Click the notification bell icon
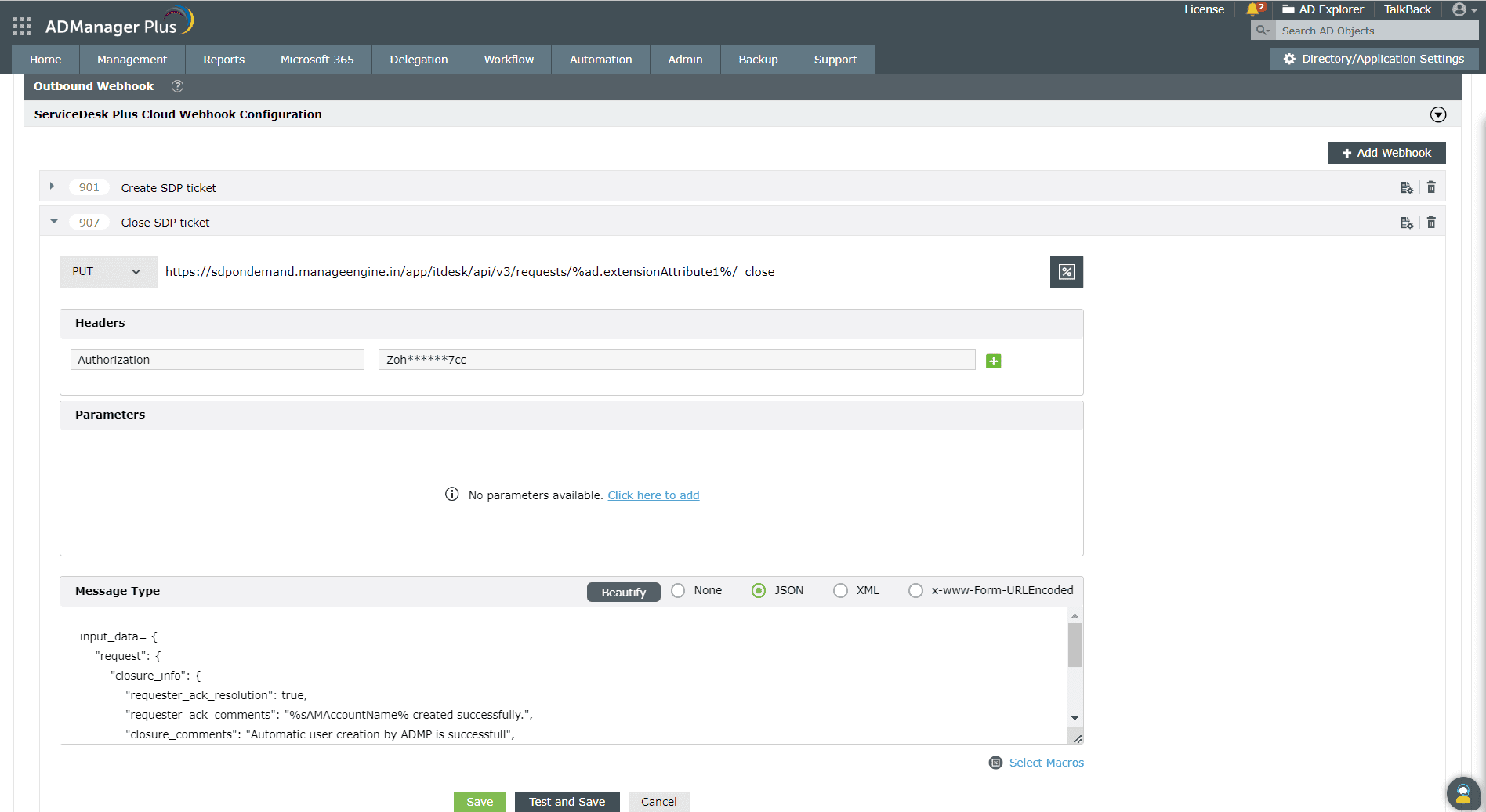This screenshot has height=812, width=1486. 1252,11
